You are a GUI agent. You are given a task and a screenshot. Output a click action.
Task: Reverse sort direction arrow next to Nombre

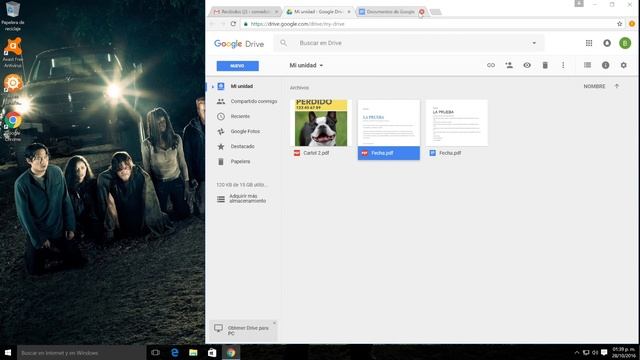coord(617,86)
